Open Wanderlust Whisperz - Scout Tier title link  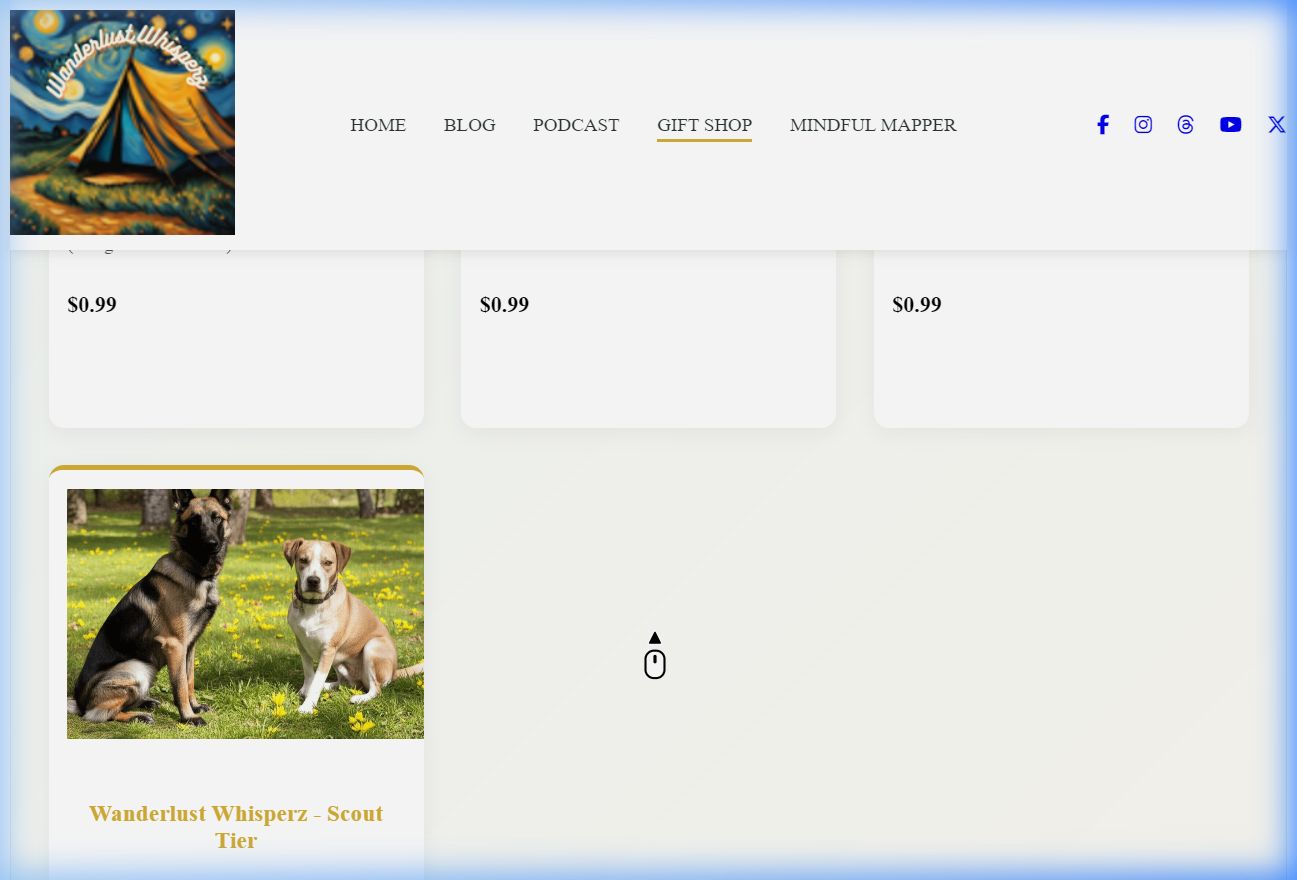click(236, 827)
